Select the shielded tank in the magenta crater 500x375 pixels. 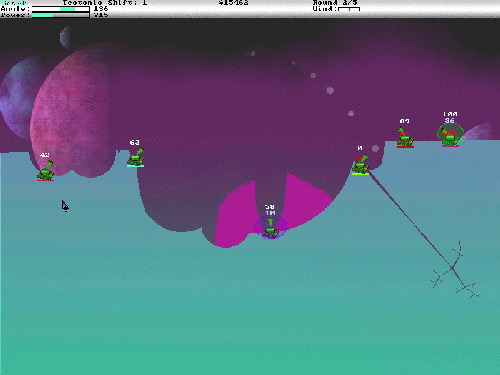coord(270,228)
